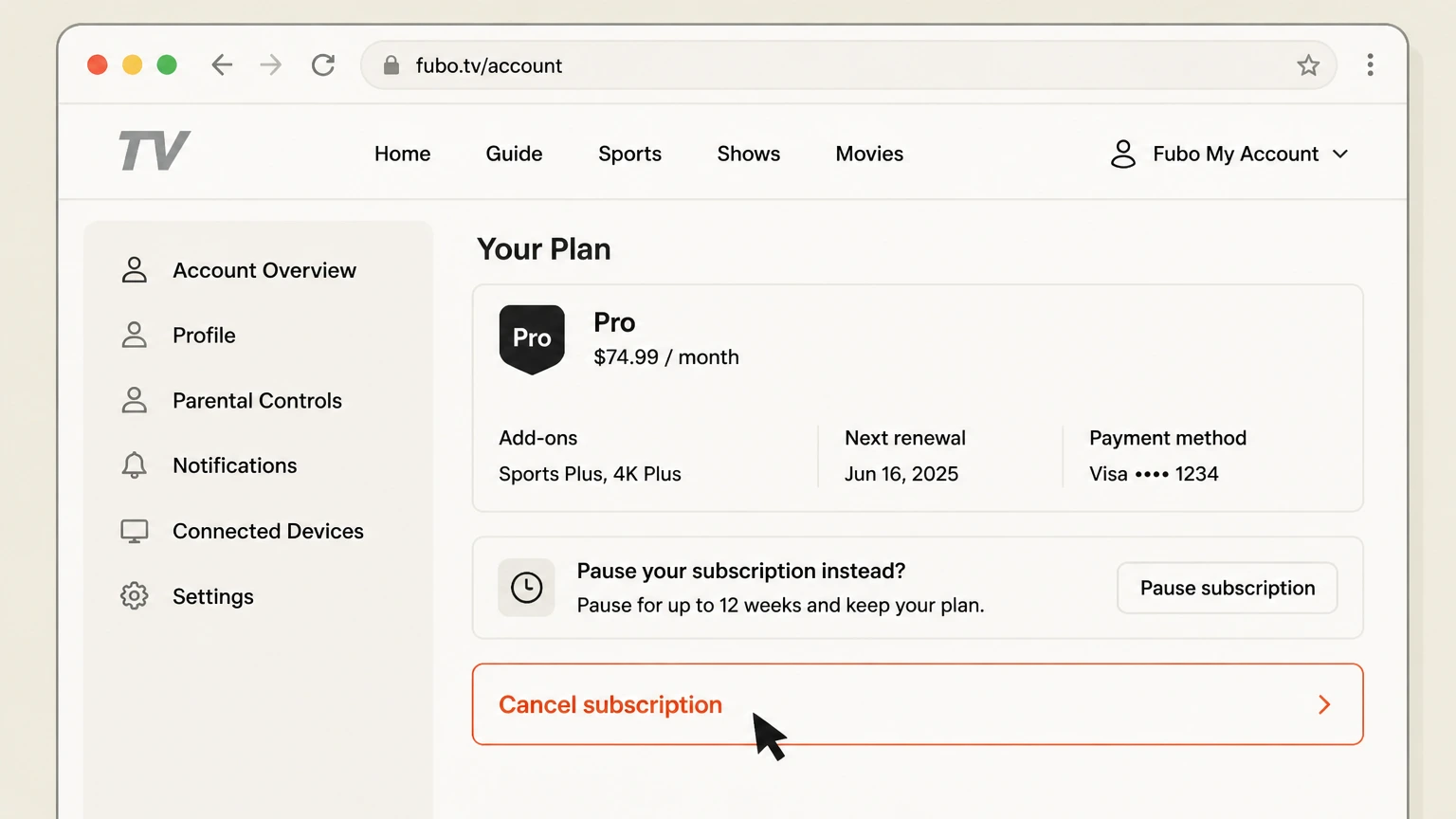This screenshot has height=819, width=1456.
Task: Click the Settings gear icon
Action: (x=135, y=595)
